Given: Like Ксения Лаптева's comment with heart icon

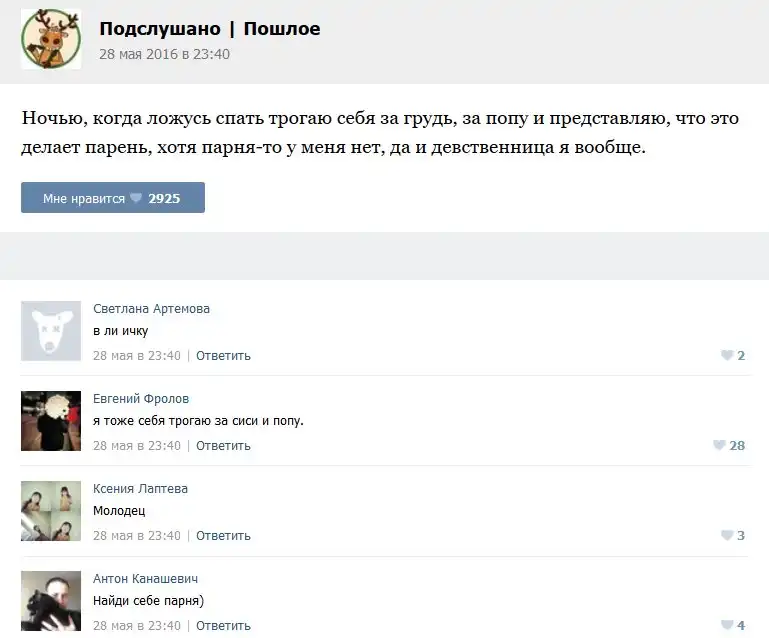Looking at the screenshot, I should pos(727,535).
